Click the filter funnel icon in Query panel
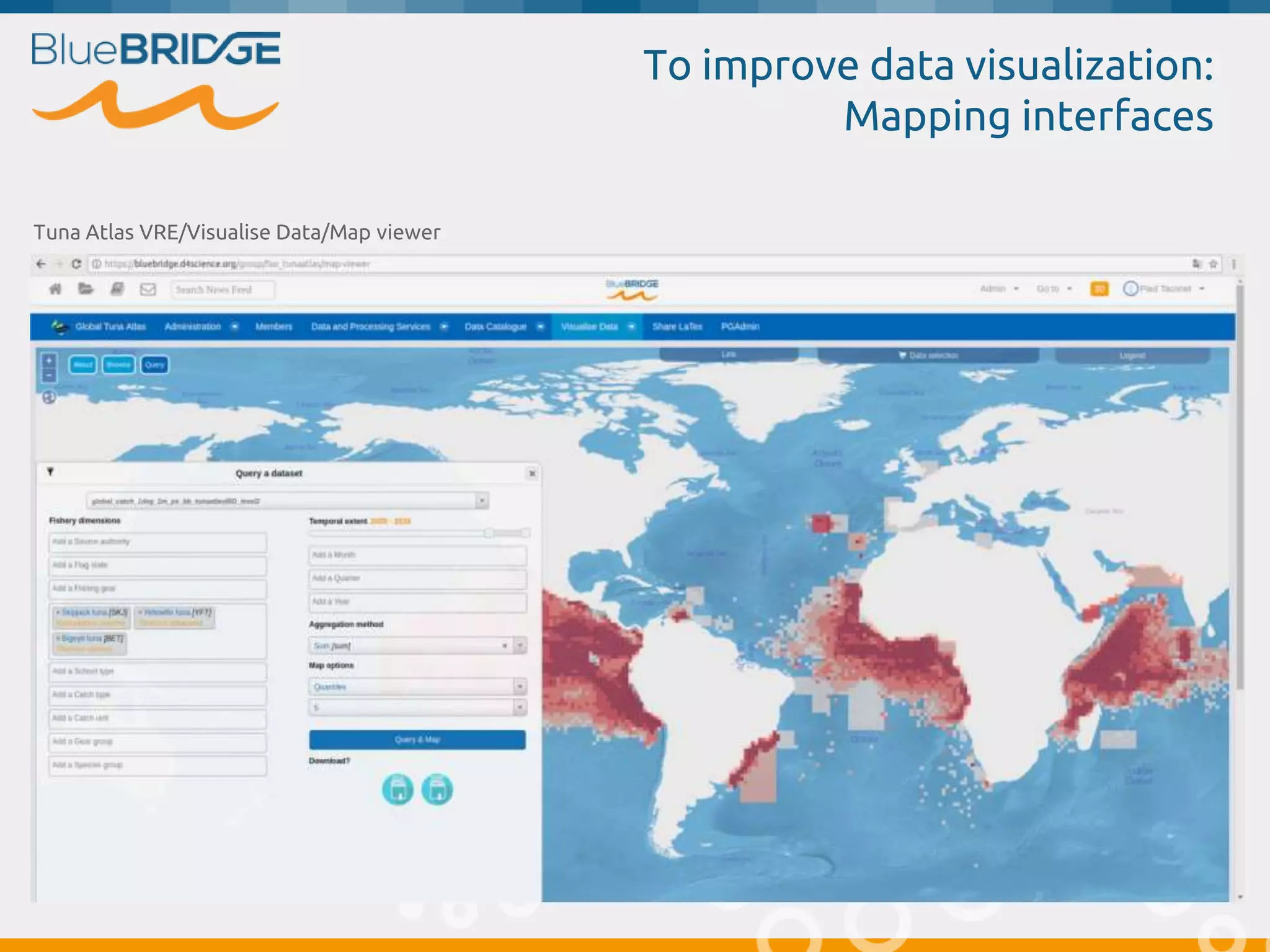Image resolution: width=1270 pixels, height=952 pixels. [50, 472]
